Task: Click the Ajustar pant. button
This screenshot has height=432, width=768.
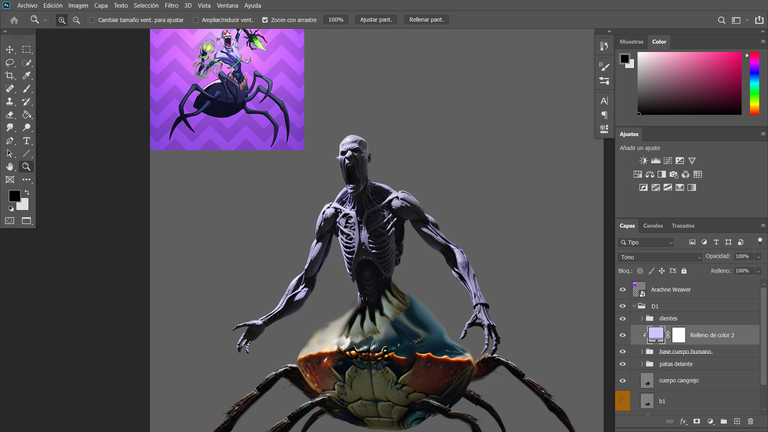Action: tap(376, 20)
